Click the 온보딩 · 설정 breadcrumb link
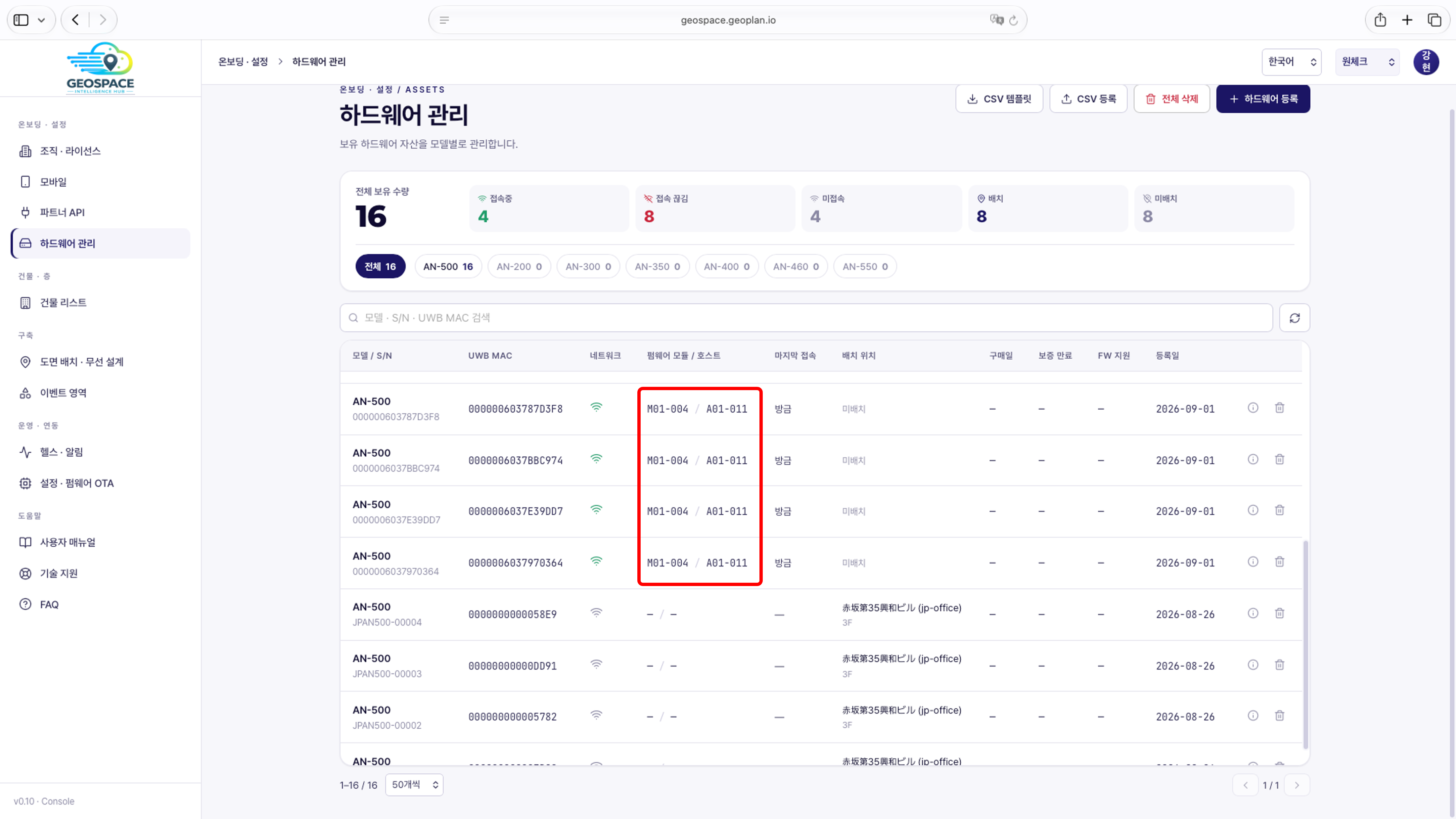Screen dimensions: 1456x819 click(243, 62)
